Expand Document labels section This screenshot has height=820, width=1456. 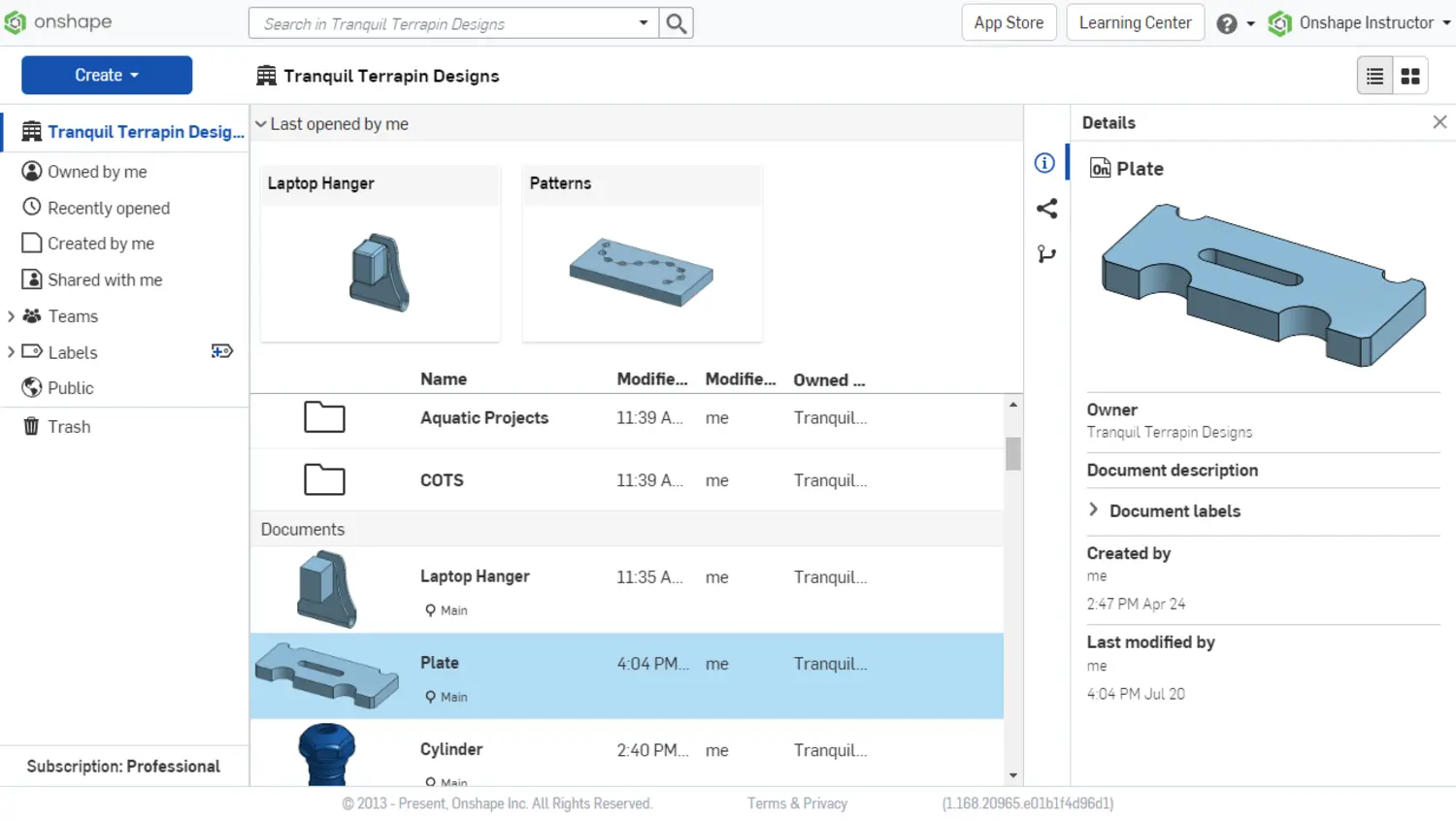pyautogui.click(x=1094, y=510)
